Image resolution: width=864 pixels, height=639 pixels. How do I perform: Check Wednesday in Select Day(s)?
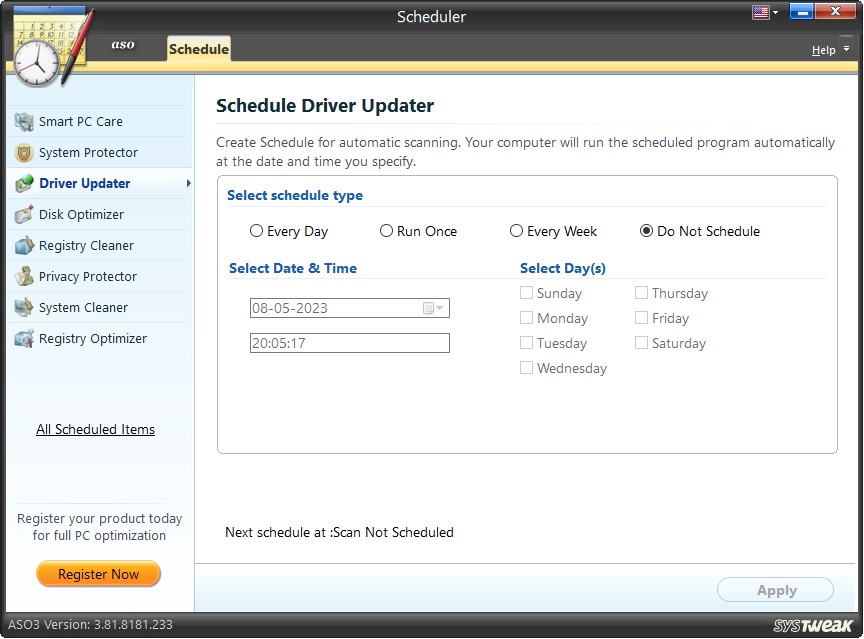[526, 368]
